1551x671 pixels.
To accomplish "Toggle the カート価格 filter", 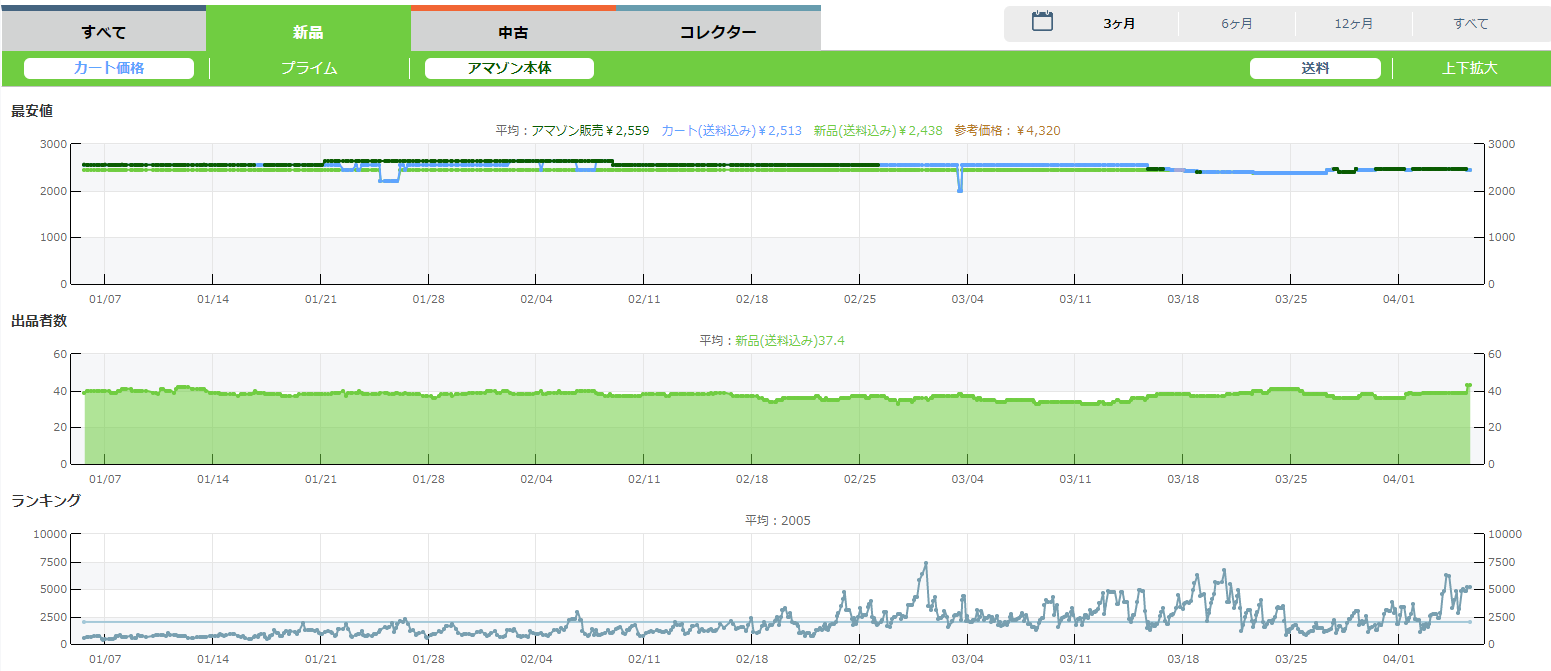I will [x=109, y=68].
